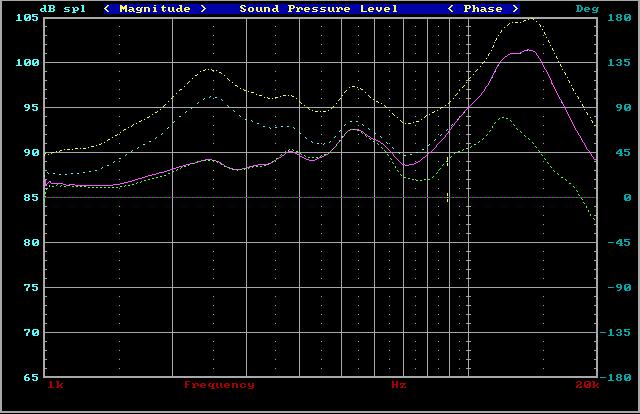Click the -180 degree phase axis value
This screenshot has width=640, height=414.
tap(615, 377)
